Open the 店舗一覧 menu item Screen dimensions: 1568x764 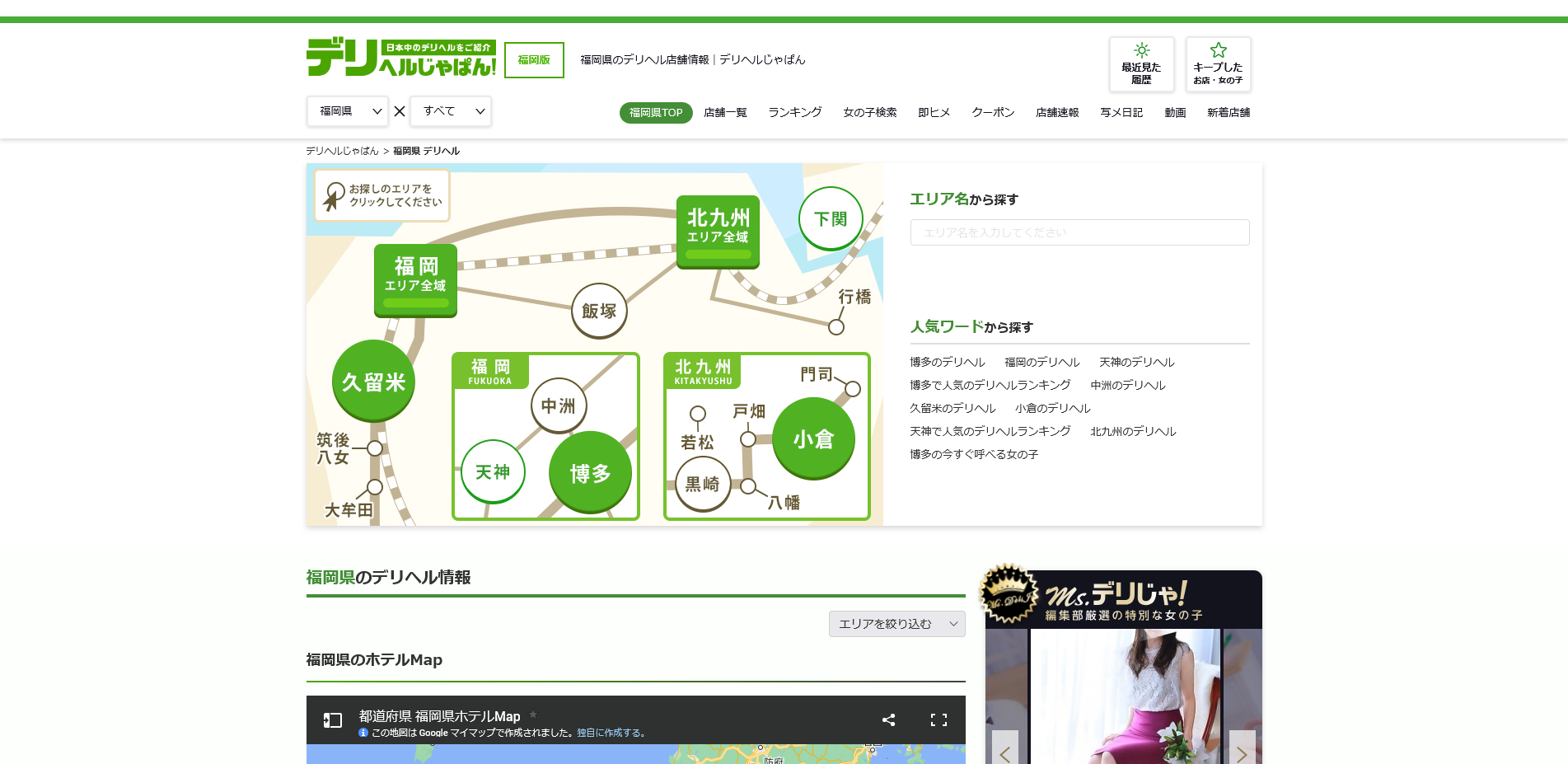[725, 113]
